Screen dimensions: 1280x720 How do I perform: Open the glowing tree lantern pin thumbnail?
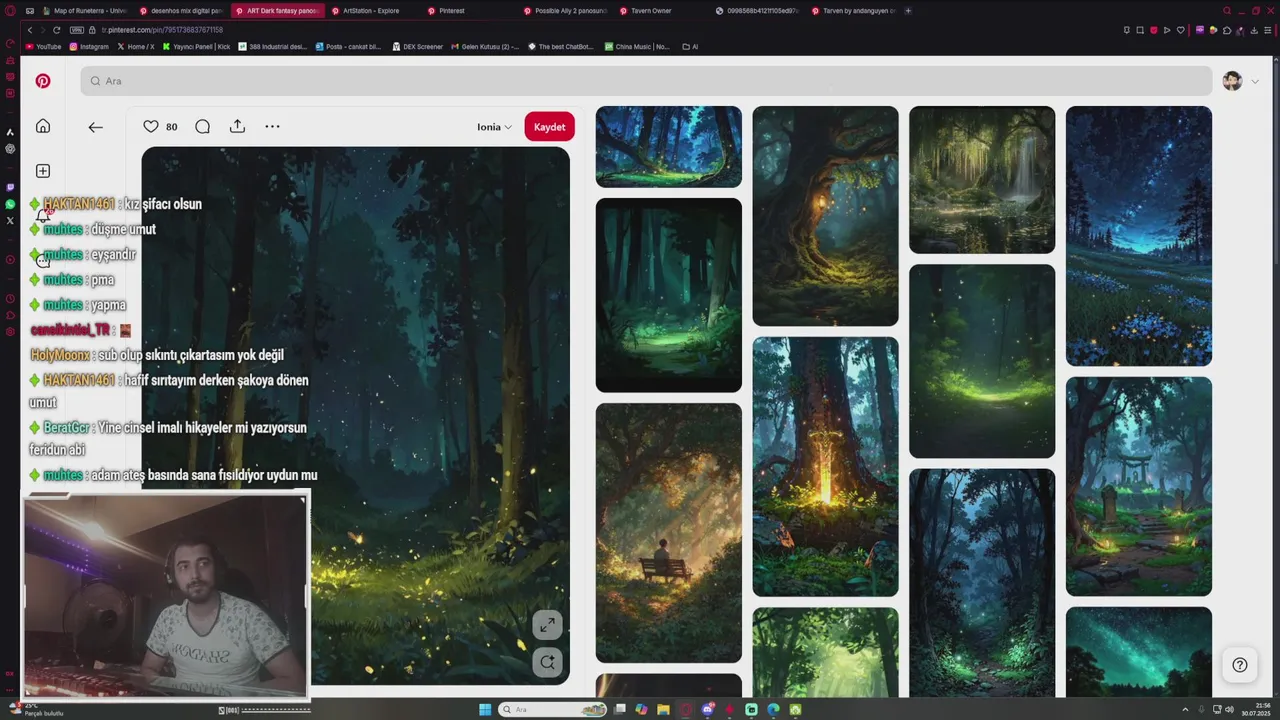[x=825, y=216]
